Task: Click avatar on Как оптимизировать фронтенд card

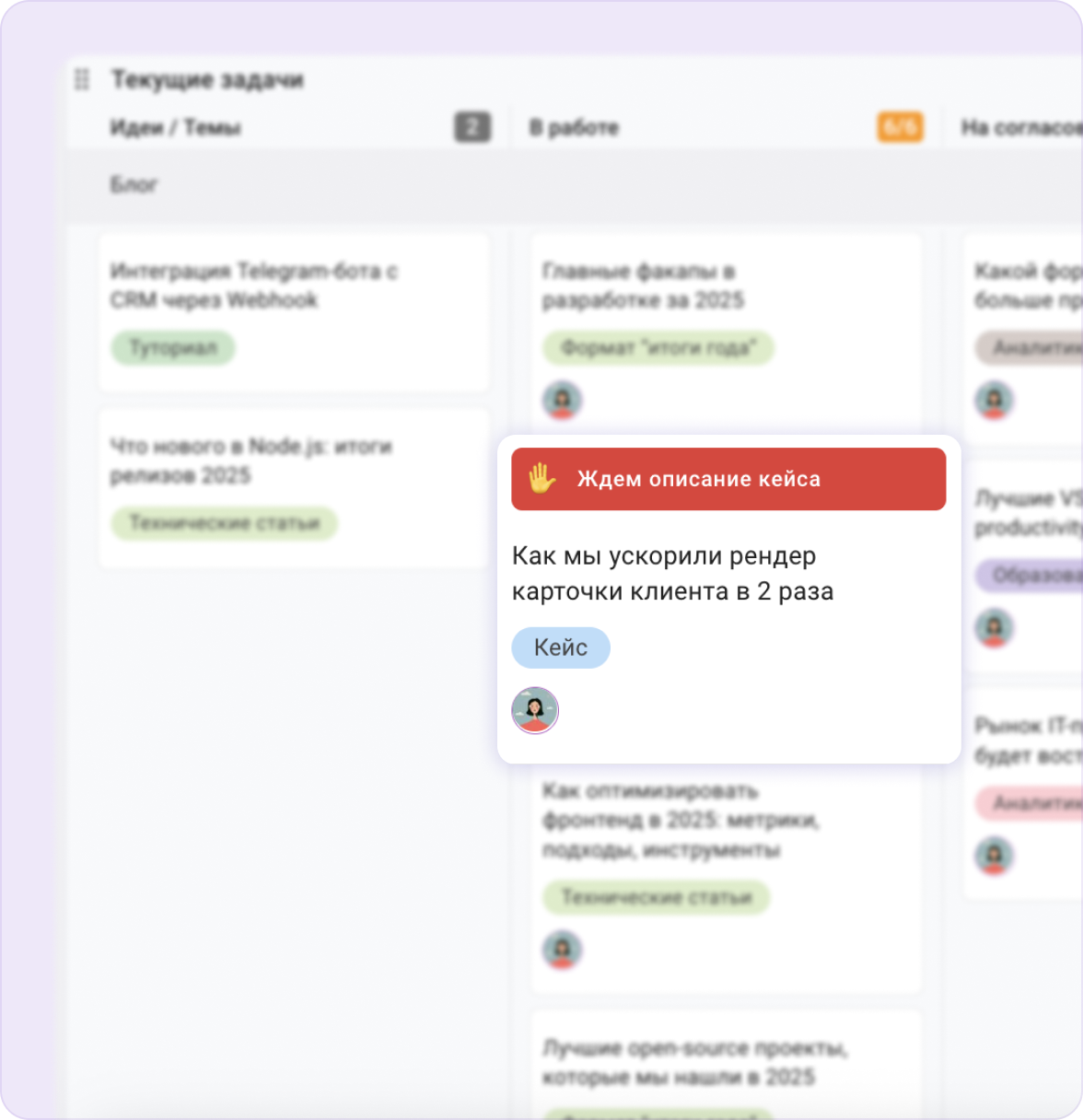Action: [562, 950]
